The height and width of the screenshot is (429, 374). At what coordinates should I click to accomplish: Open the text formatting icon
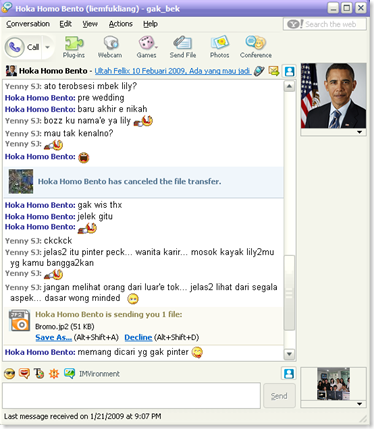coord(39,374)
